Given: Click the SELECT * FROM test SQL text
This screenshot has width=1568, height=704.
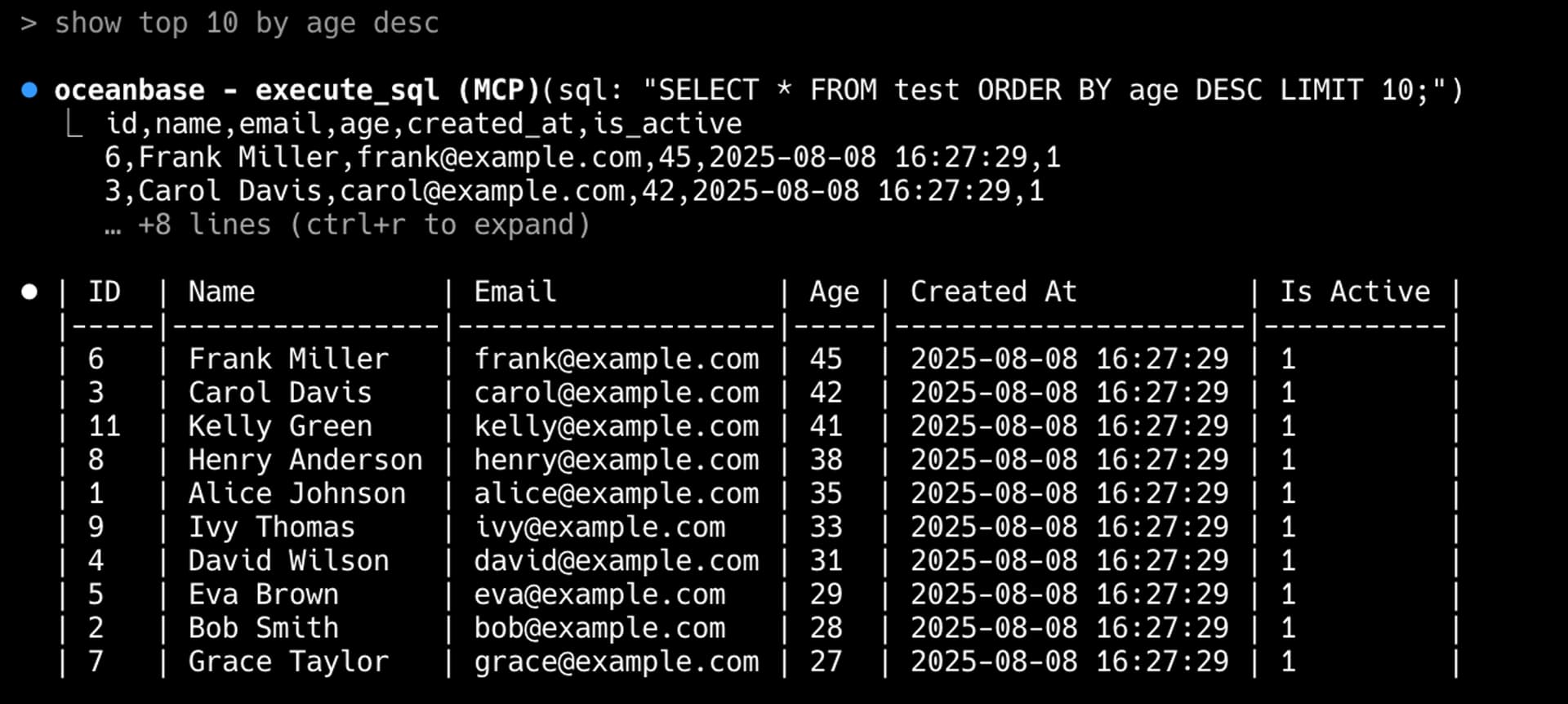Looking at the screenshot, I should coord(808,90).
